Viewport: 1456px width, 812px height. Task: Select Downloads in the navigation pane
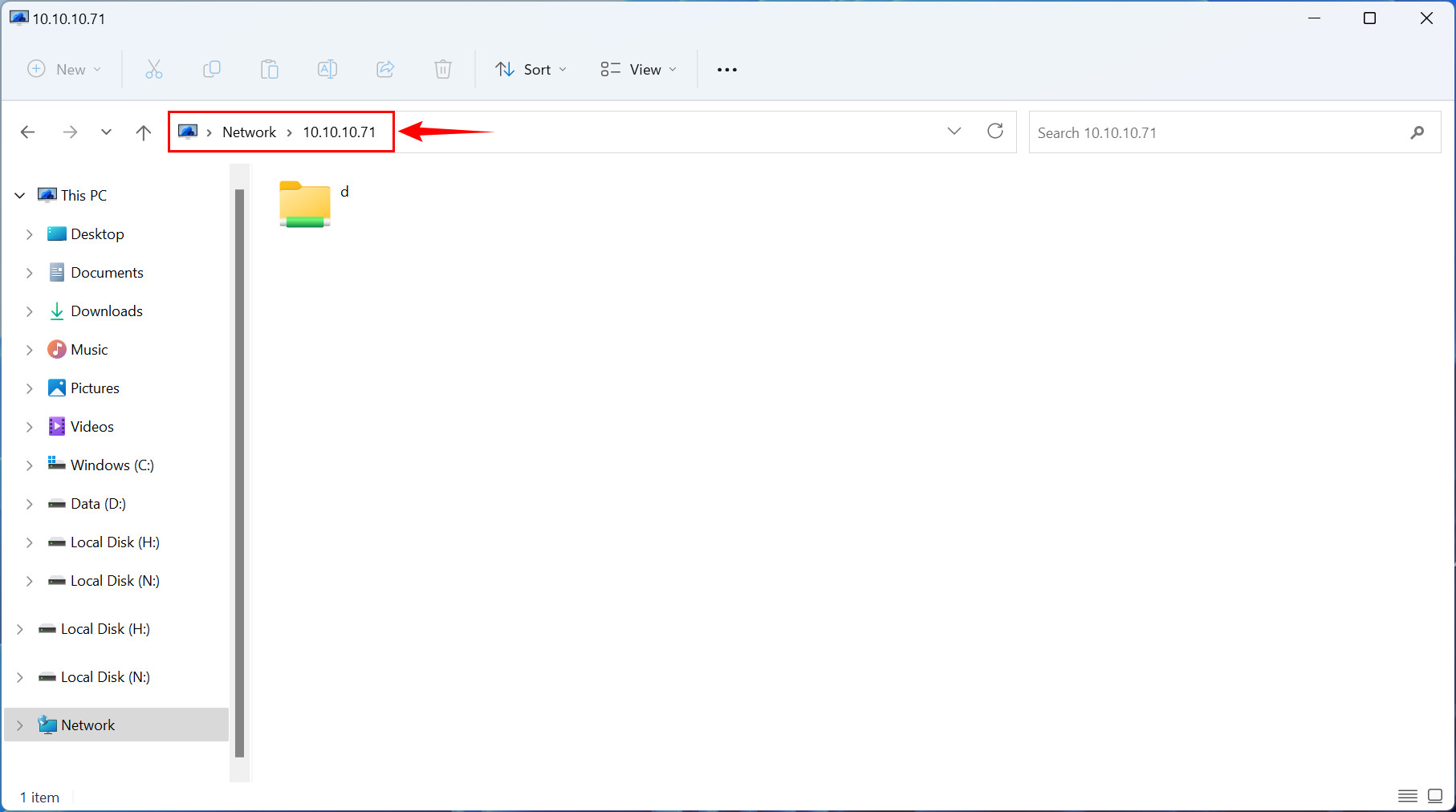tap(106, 311)
